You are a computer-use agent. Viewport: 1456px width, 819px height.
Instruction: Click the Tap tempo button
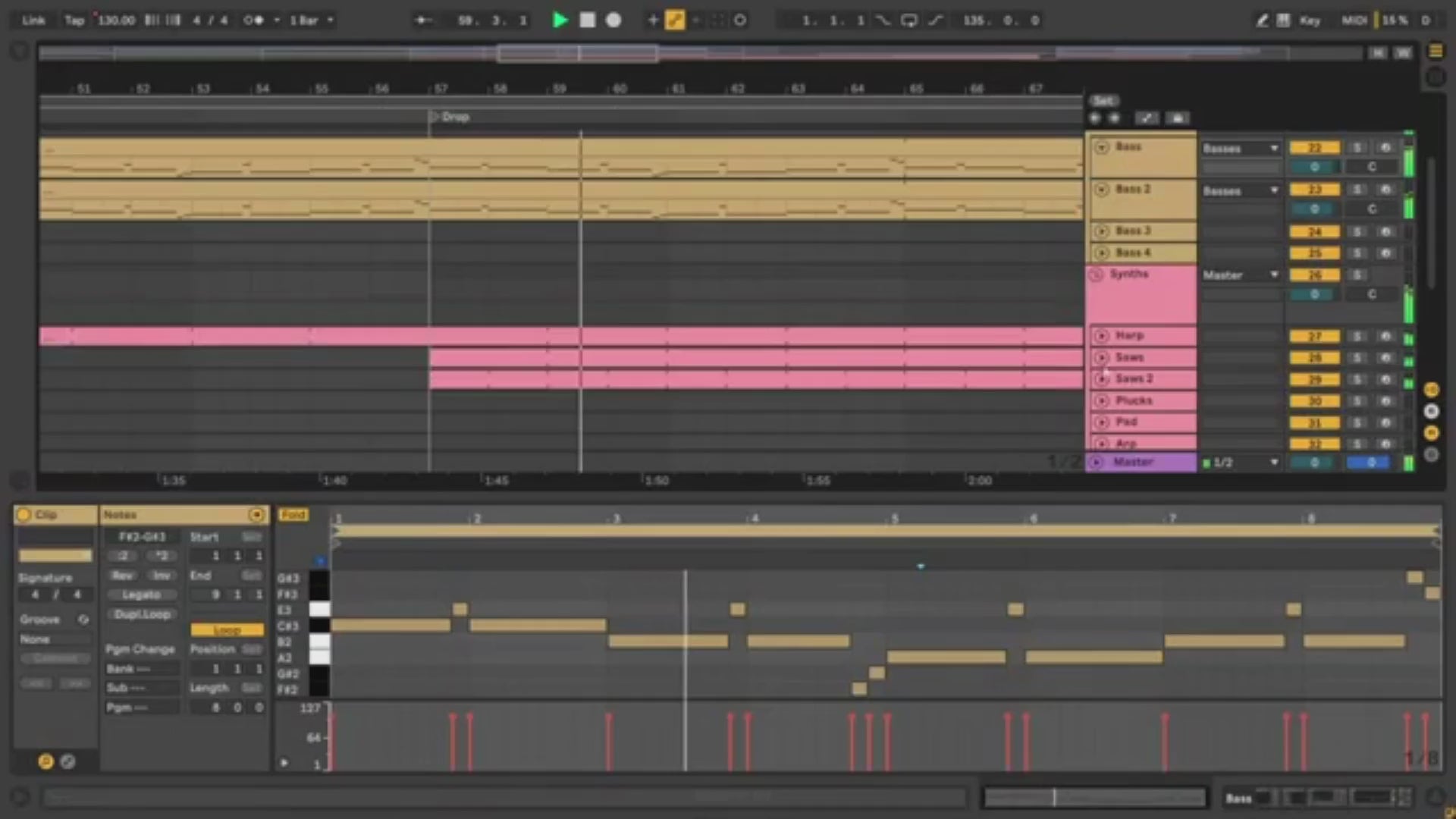point(74,20)
